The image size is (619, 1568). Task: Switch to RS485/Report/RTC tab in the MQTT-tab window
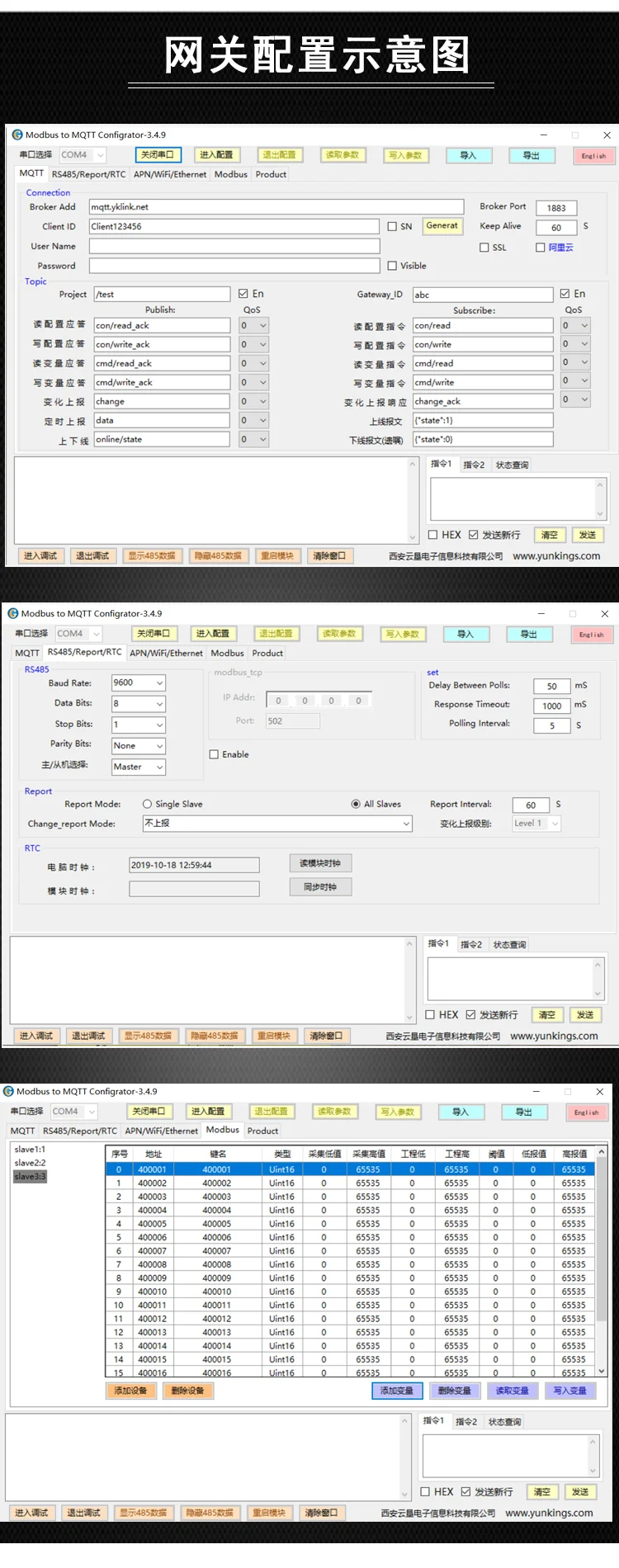pyautogui.click(x=89, y=174)
